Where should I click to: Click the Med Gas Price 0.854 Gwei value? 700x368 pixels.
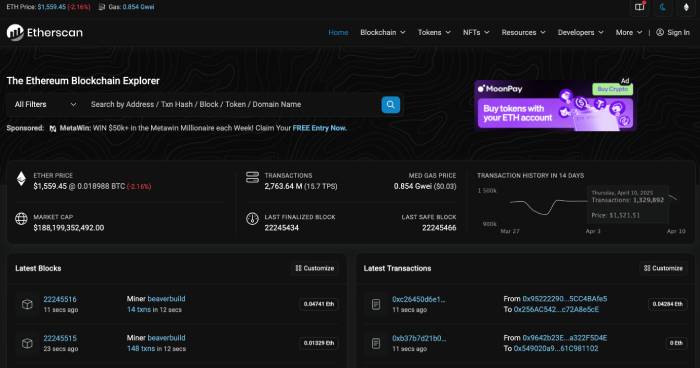click(x=412, y=186)
